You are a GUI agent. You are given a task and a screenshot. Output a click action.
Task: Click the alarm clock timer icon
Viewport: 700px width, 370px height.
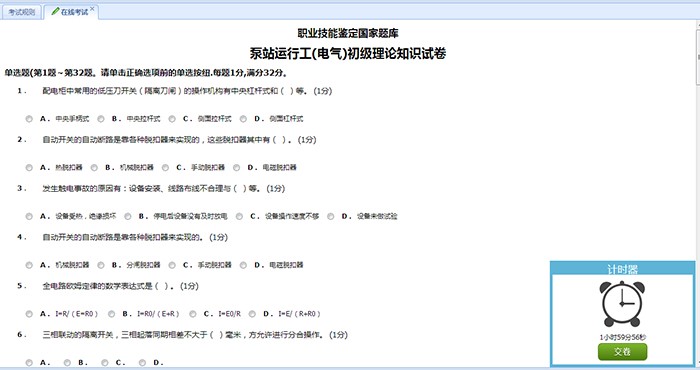pos(622,303)
